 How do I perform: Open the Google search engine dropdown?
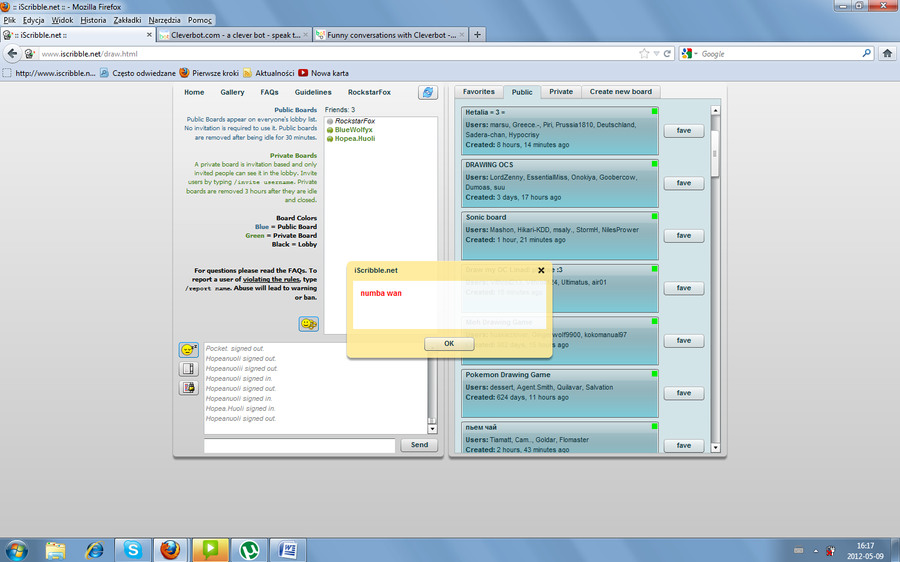pyautogui.click(x=689, y=53)
